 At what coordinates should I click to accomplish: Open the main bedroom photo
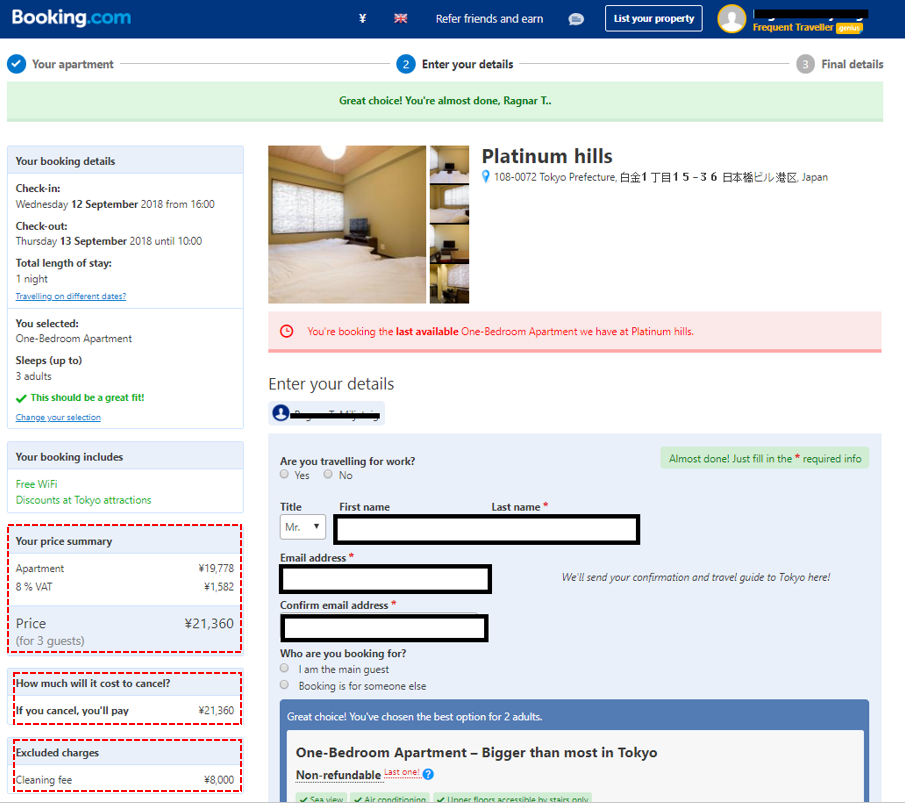347,224
